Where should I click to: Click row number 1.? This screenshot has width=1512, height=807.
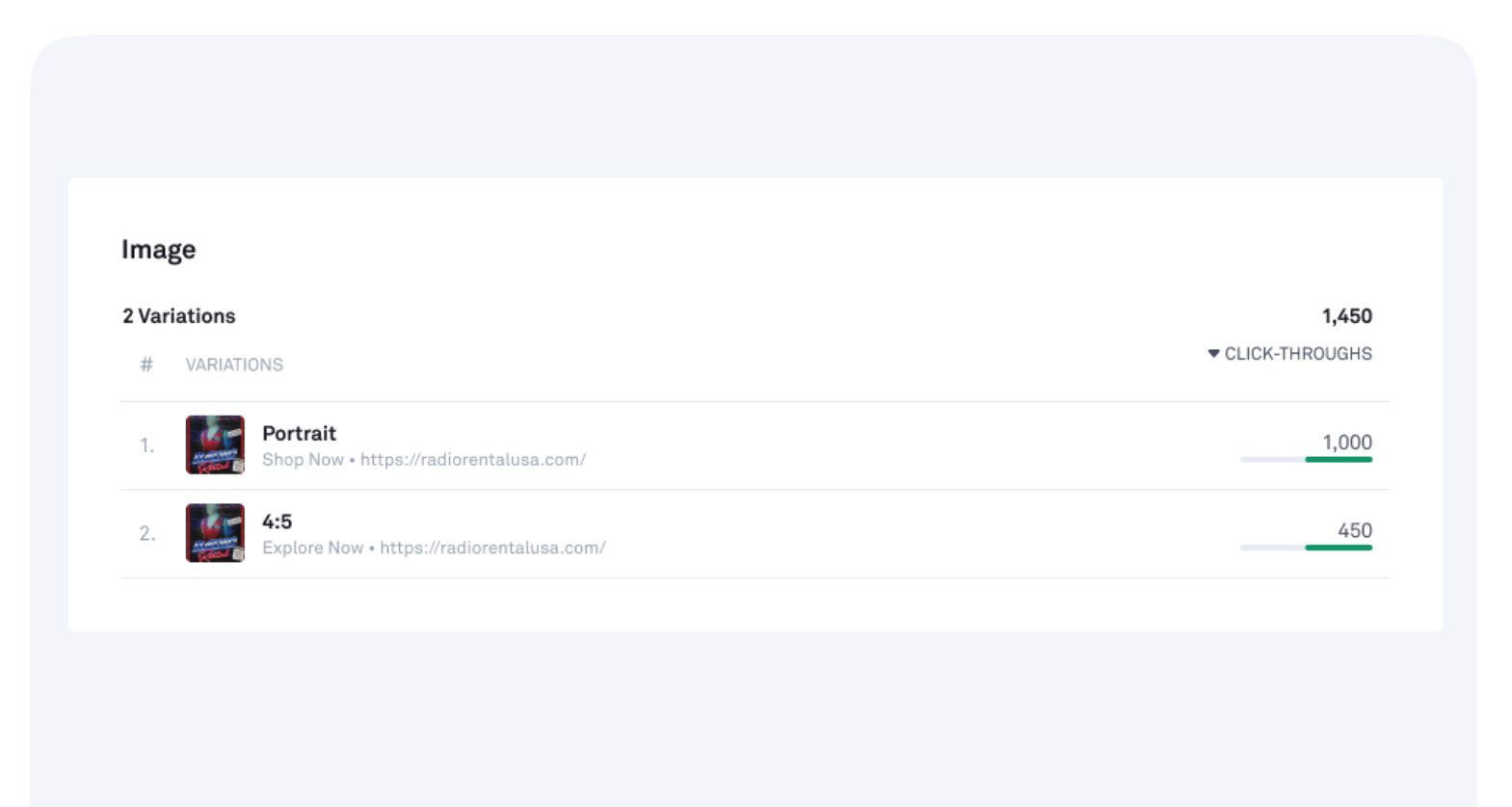point(146,445)
